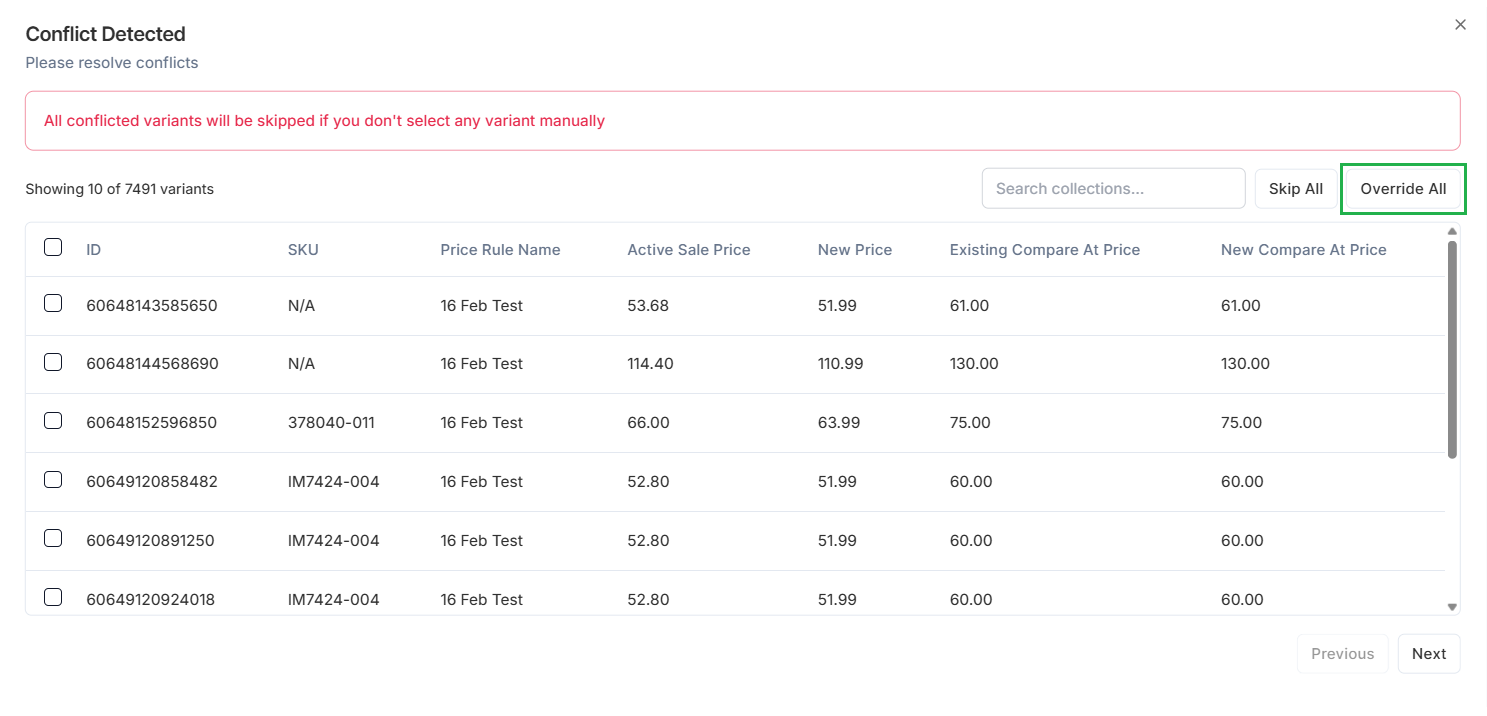Click N/A SKU in row 60648143585650
This screenshot has width=1487, height=716.
301,306
